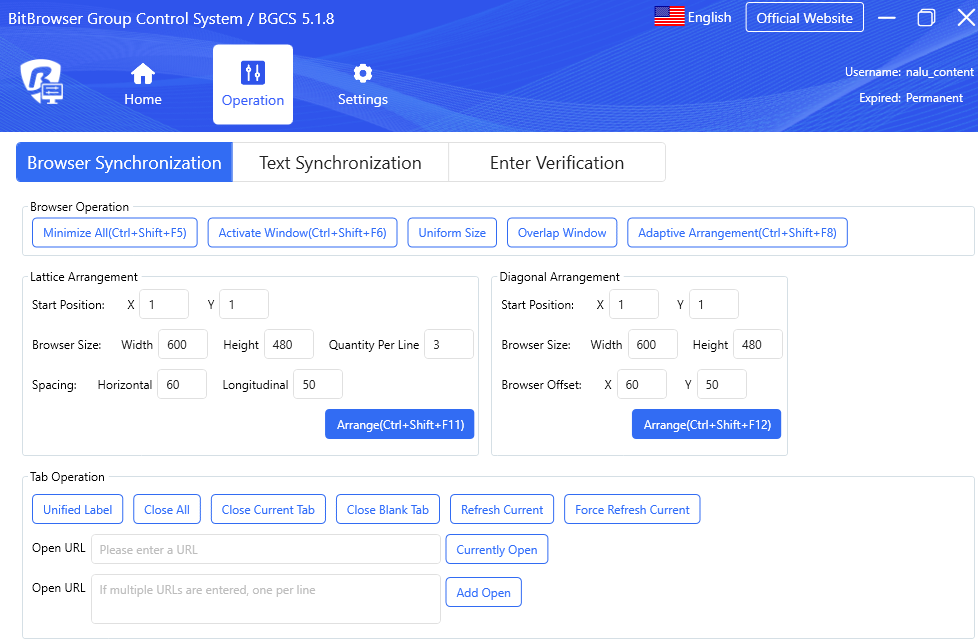The image size is (978, 642).
Task: Click the US flag language icon
Action: (x=669, y=17)
